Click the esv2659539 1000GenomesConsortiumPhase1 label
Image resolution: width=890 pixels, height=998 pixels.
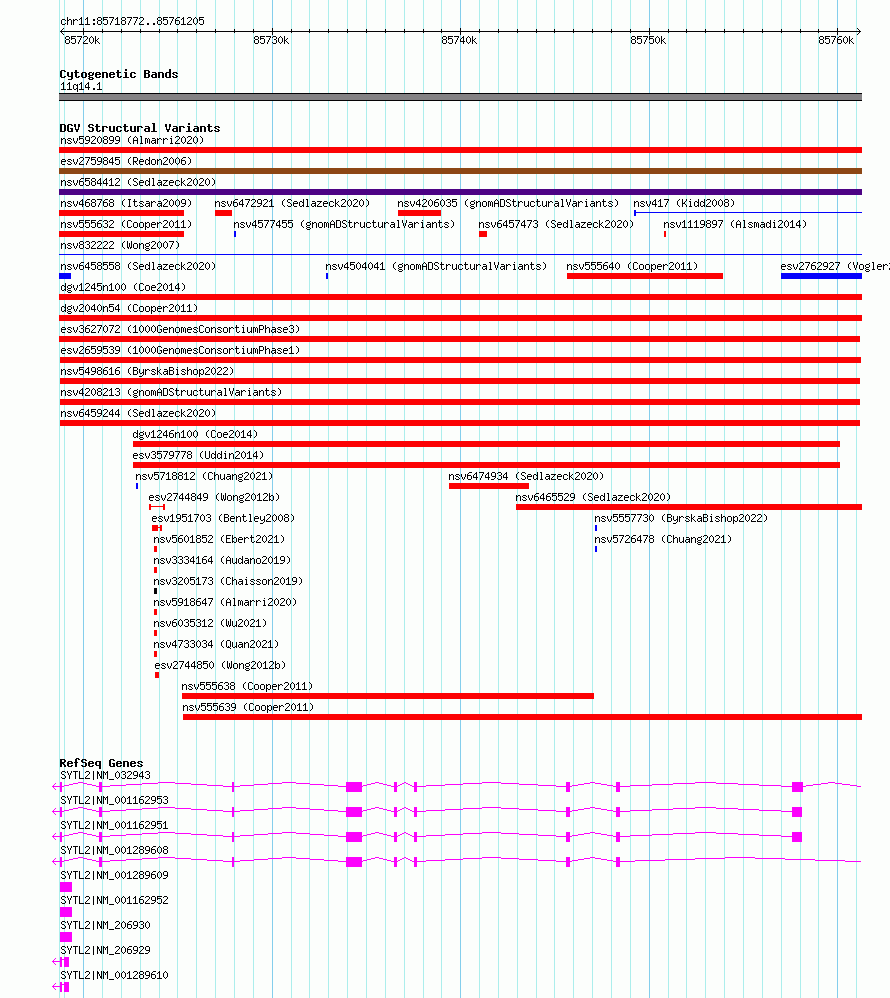[x=180, y=350]
